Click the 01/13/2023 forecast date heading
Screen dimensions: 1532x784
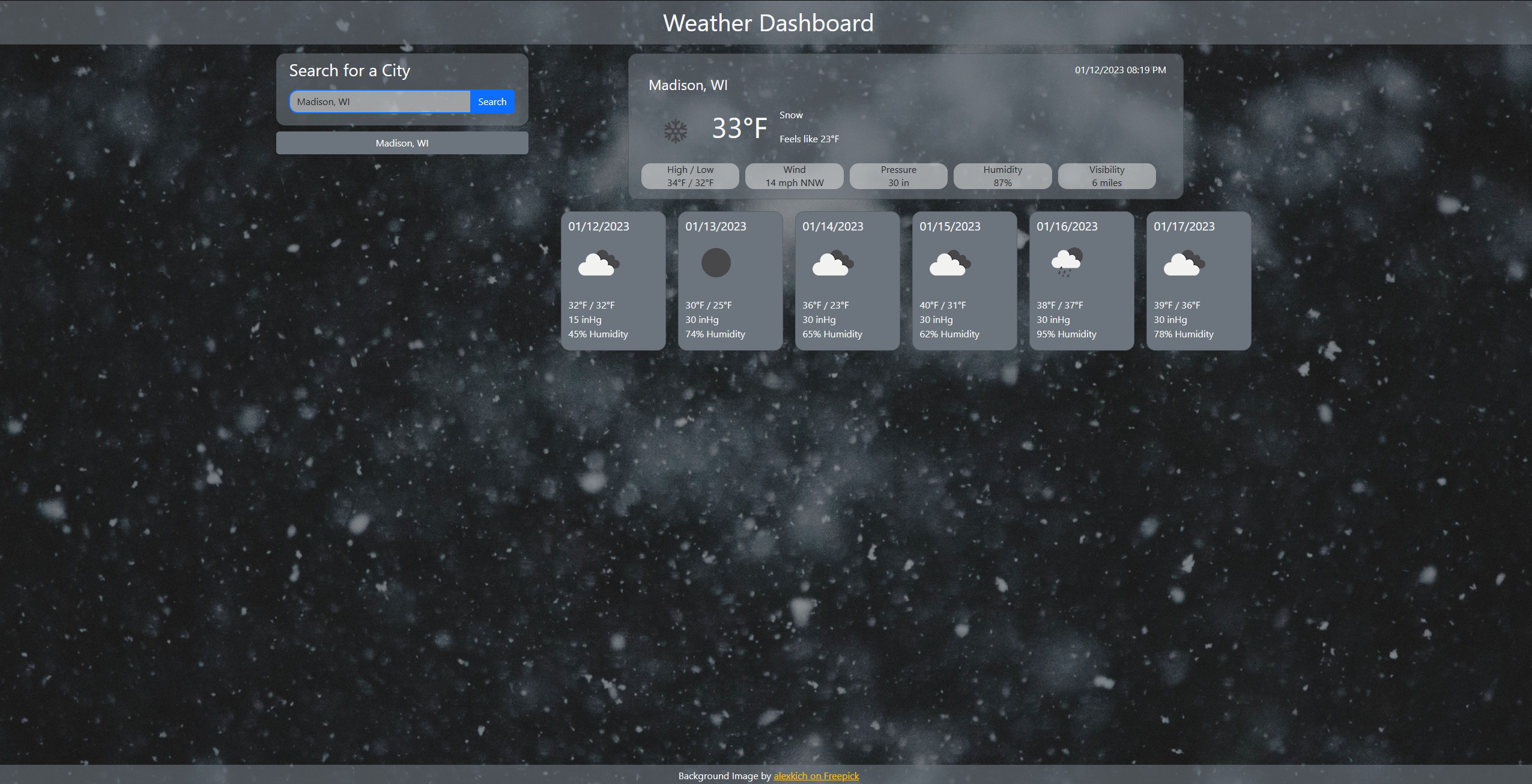(715, 226)
